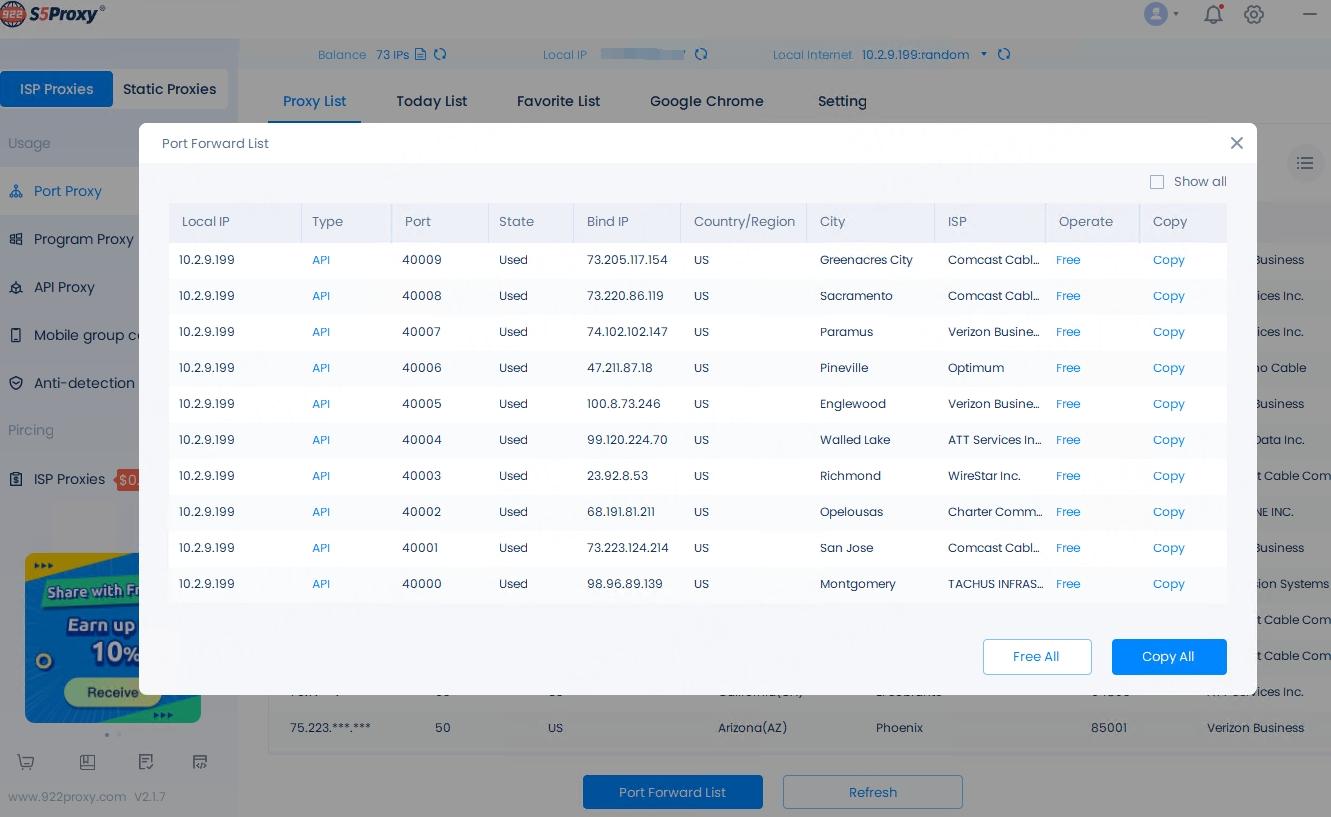
Task: Open ISP Proxies under Pricing
Action: [x=69, y=479]
